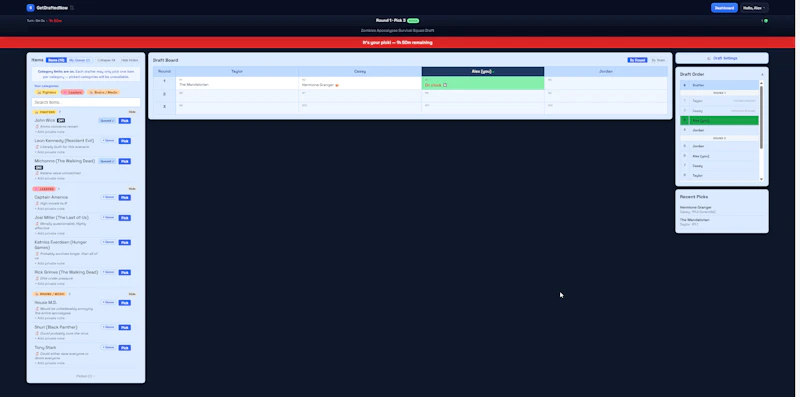Click the note icon under Shuri
Screen dimensions: 800x397
click(37, 333)
